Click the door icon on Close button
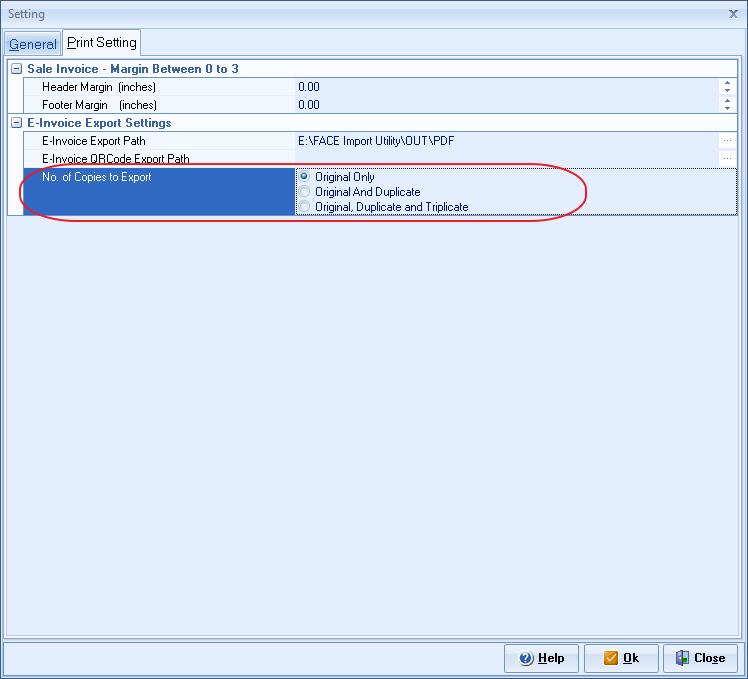This screenshot has height=679, width=748. pyautogui.click(x=682, y=658)
